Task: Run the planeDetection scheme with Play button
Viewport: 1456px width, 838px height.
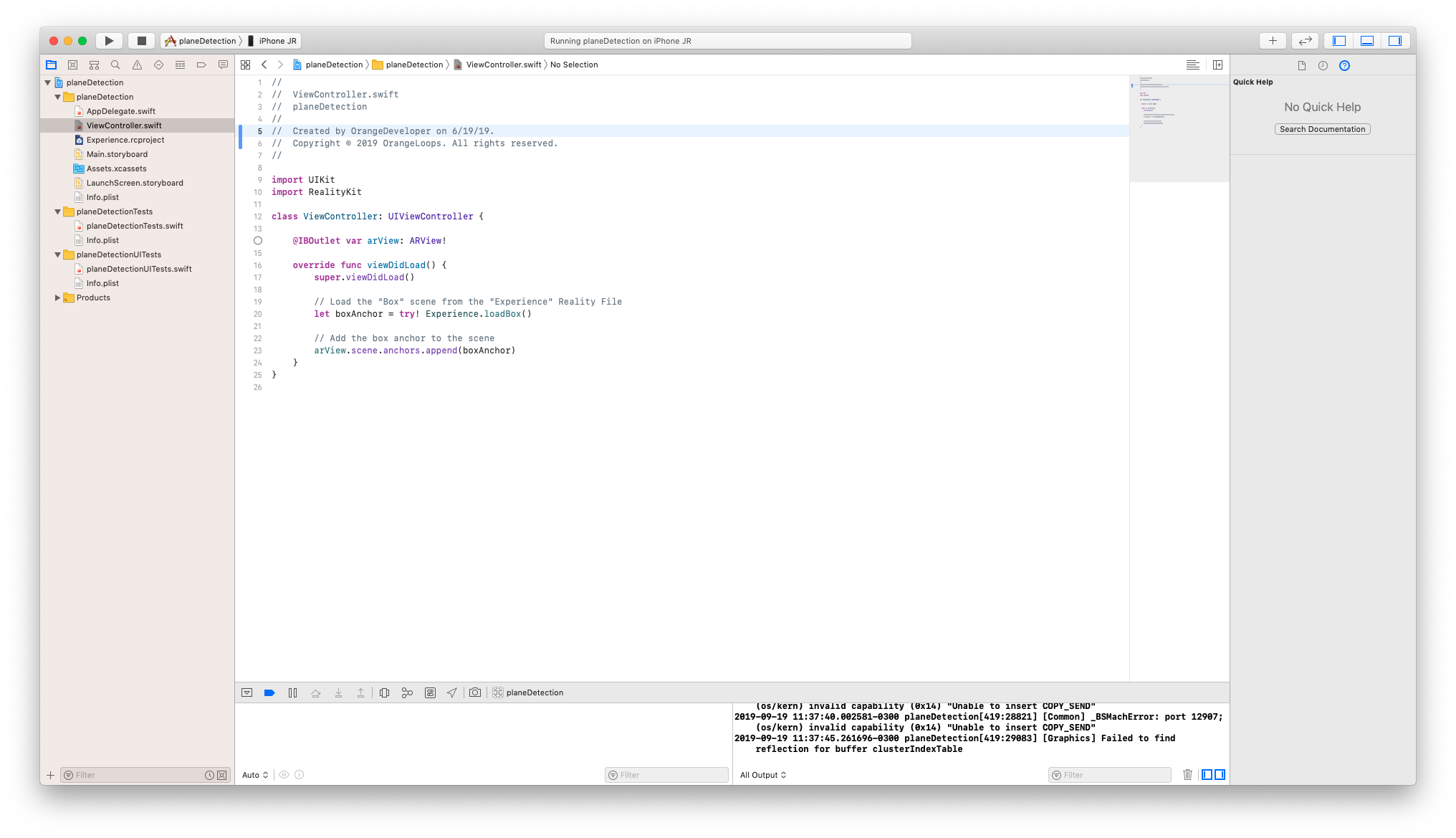Action: (109, 41)
